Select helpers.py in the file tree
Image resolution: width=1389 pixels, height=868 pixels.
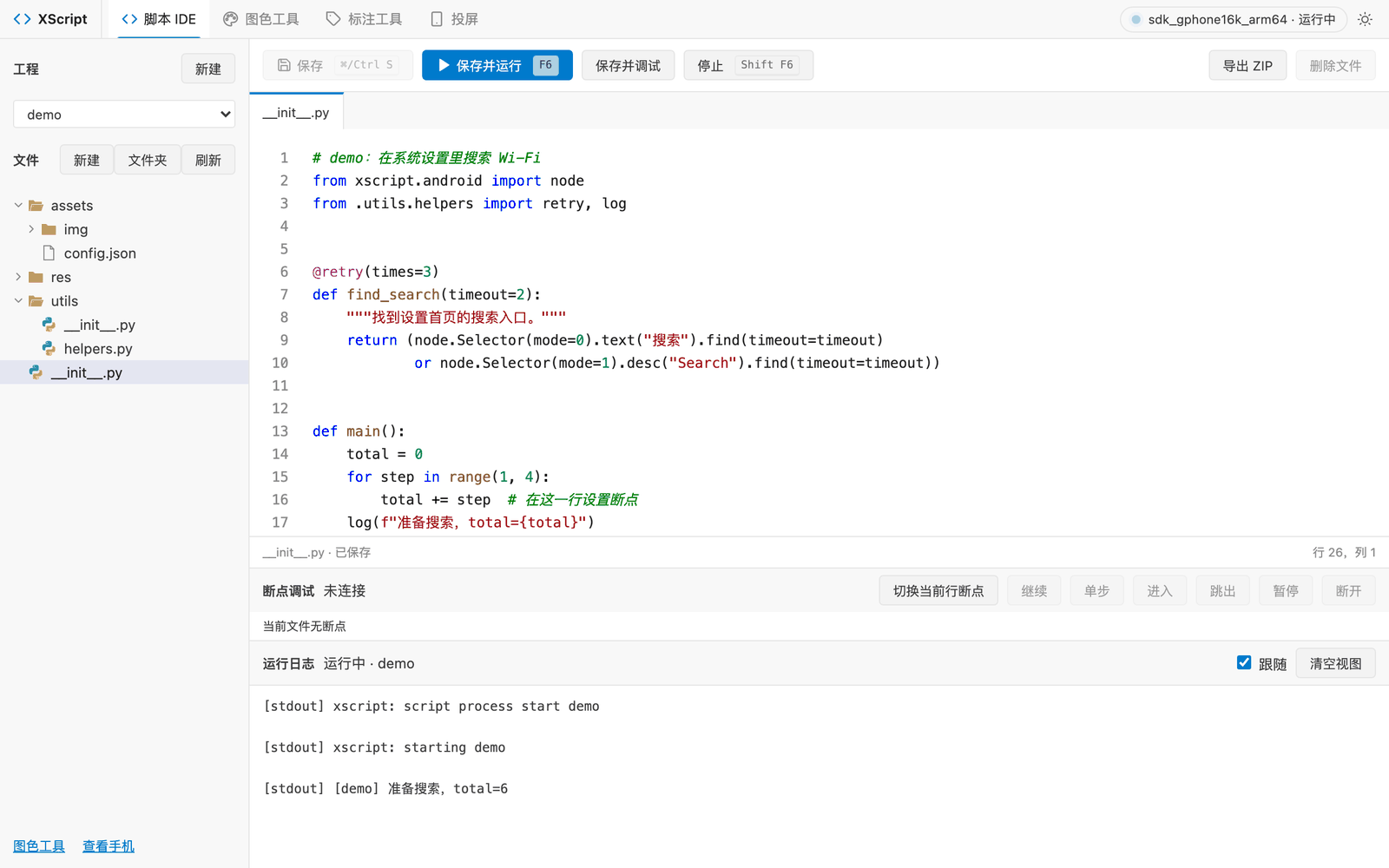(x=124, y=348)
